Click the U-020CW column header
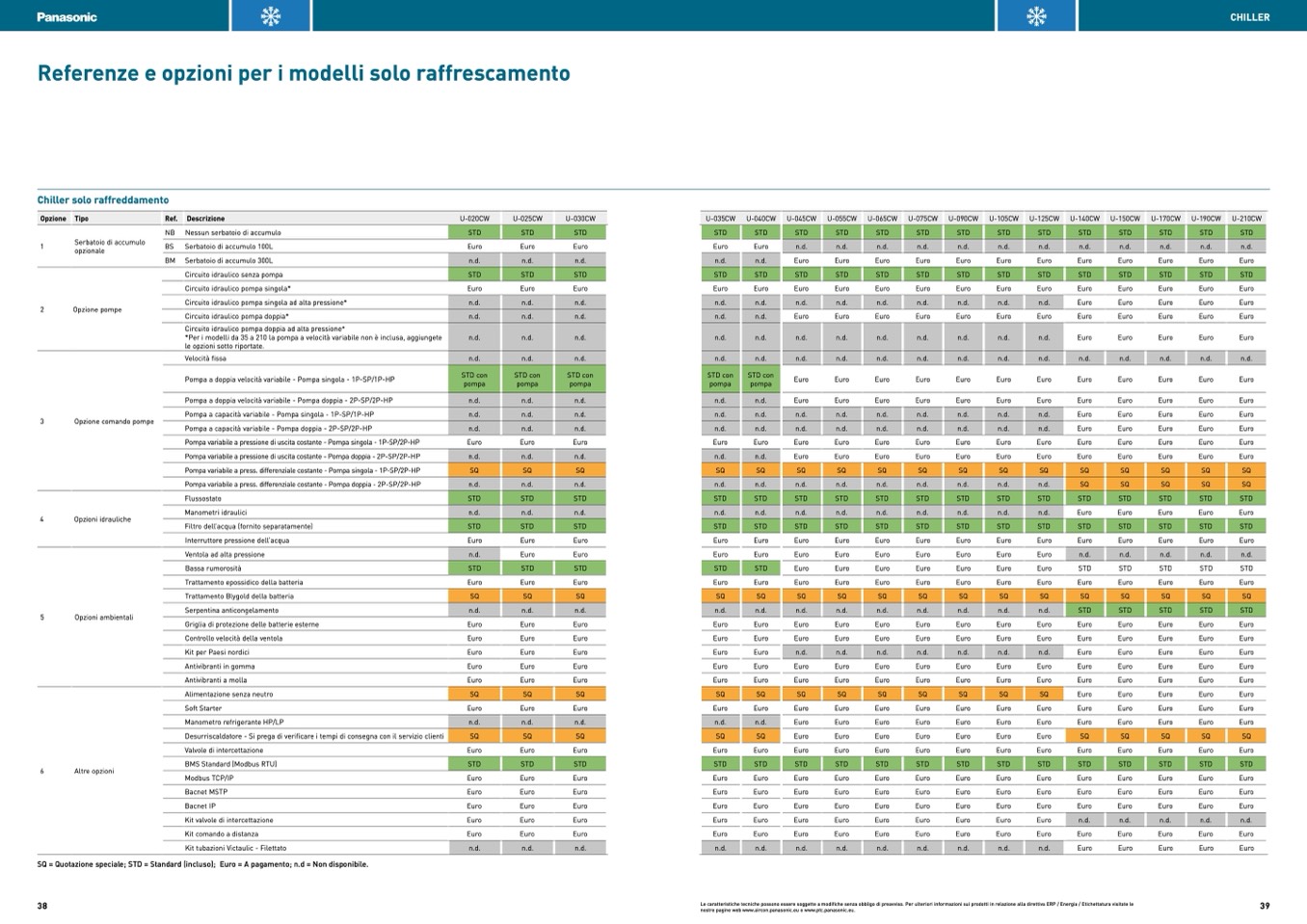Screen dimensions: 1307x924 [474, 219]
